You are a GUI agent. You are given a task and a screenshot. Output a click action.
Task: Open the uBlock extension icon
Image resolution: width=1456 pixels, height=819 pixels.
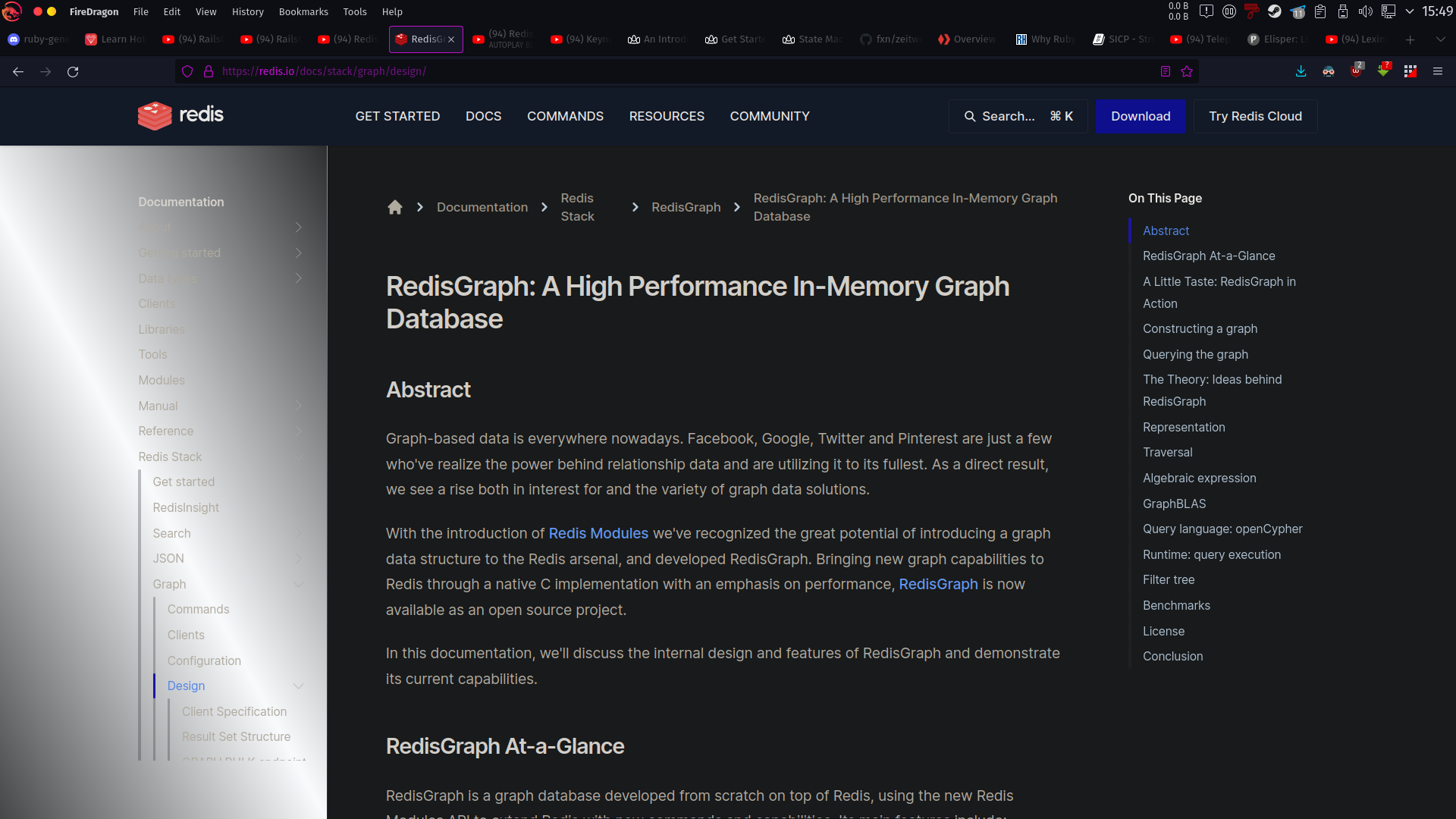[x=1356, y=71]
